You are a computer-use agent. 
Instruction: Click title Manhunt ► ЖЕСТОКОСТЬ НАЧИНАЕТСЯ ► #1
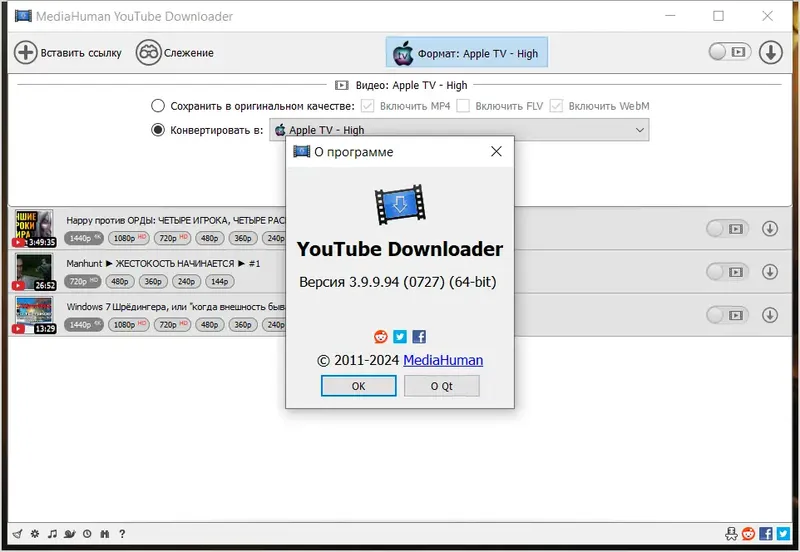tap(163, 264)
